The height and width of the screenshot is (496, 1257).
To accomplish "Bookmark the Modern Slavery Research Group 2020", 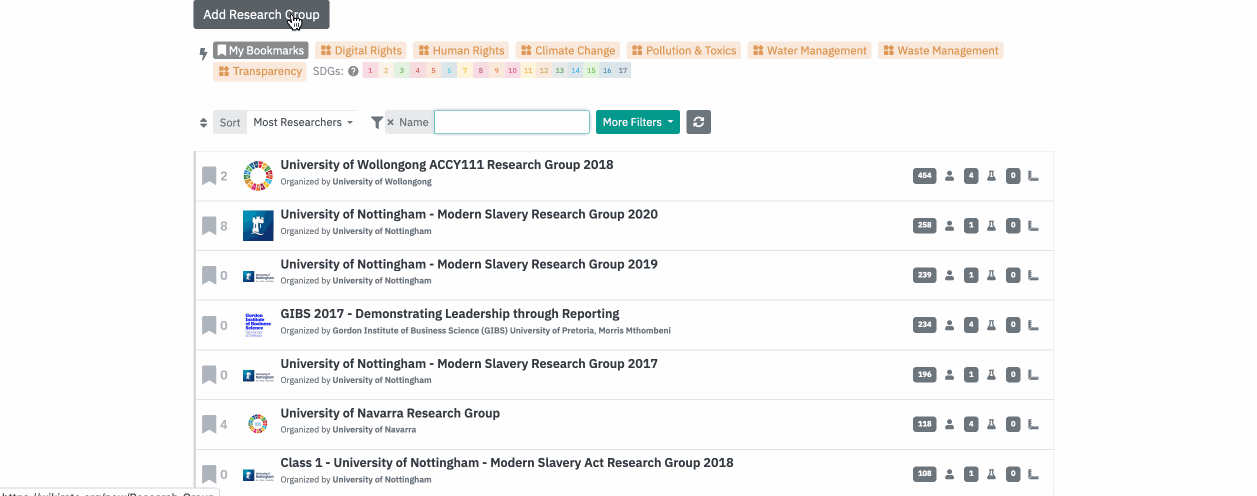I will pos(209,226).
